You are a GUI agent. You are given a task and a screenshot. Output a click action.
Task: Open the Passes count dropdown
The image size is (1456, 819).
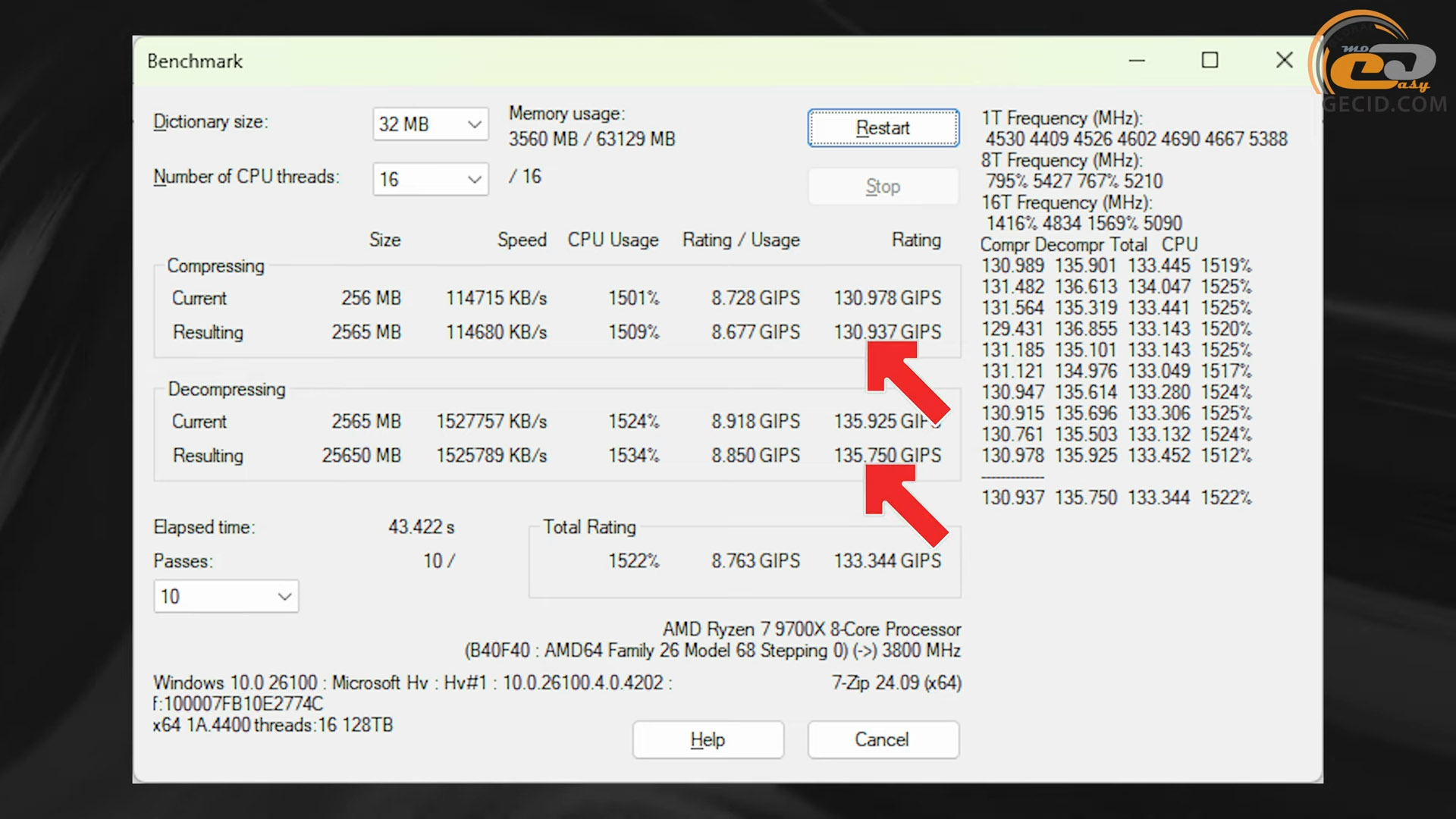226,596
